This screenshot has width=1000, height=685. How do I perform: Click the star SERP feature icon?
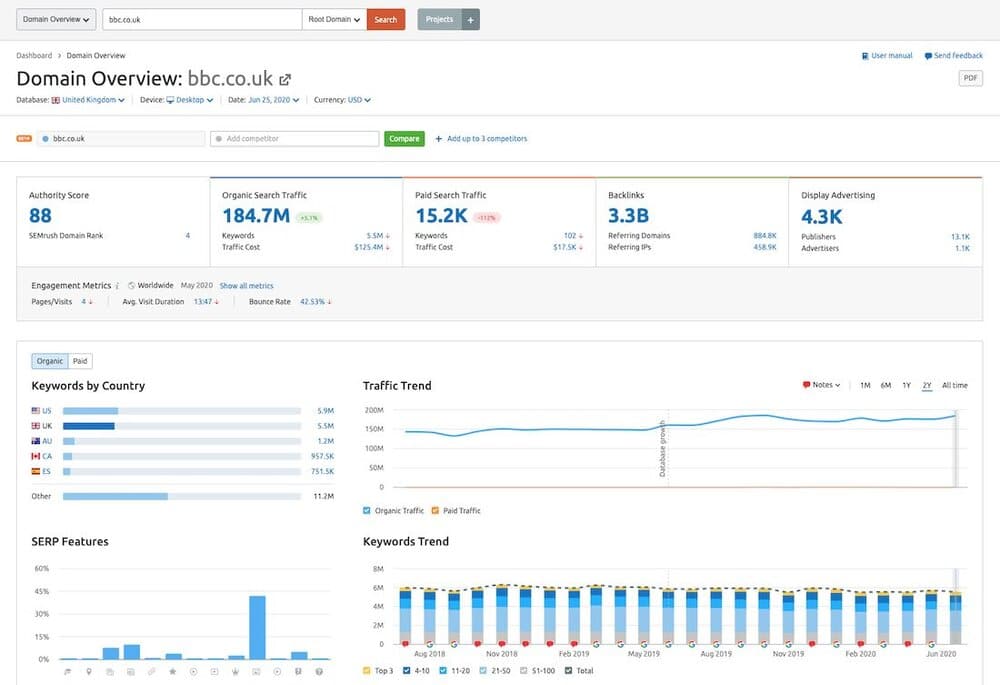172,672
